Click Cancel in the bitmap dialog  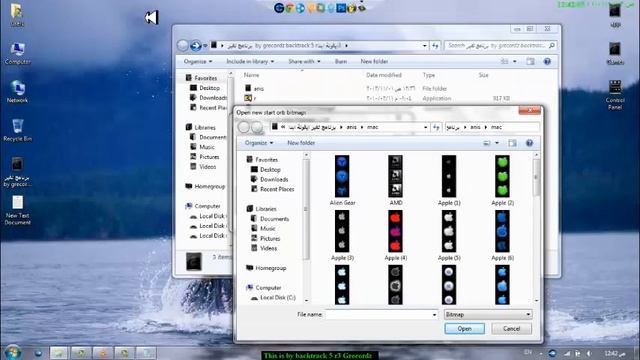coord(511,329)
